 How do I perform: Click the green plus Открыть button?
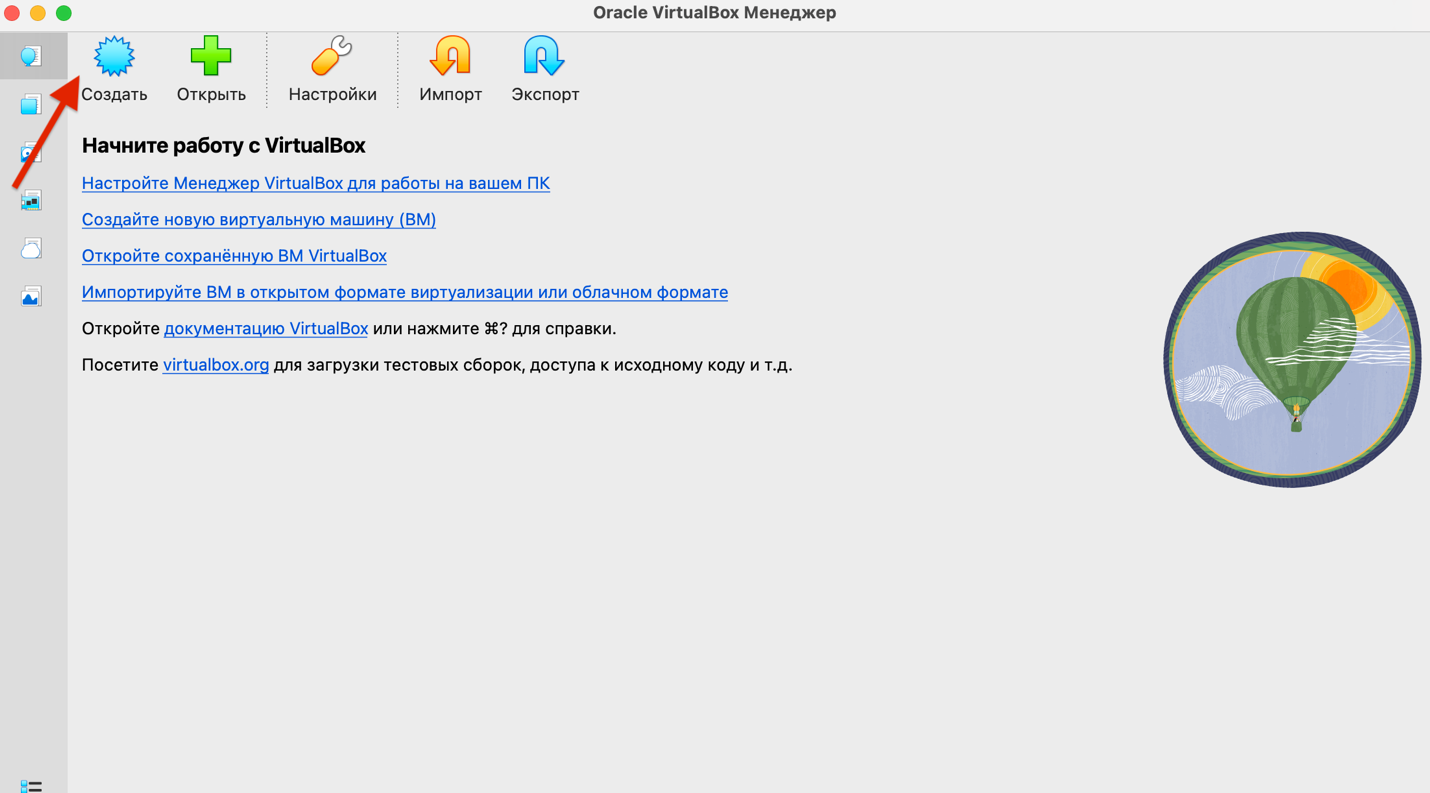pos(211,69)
